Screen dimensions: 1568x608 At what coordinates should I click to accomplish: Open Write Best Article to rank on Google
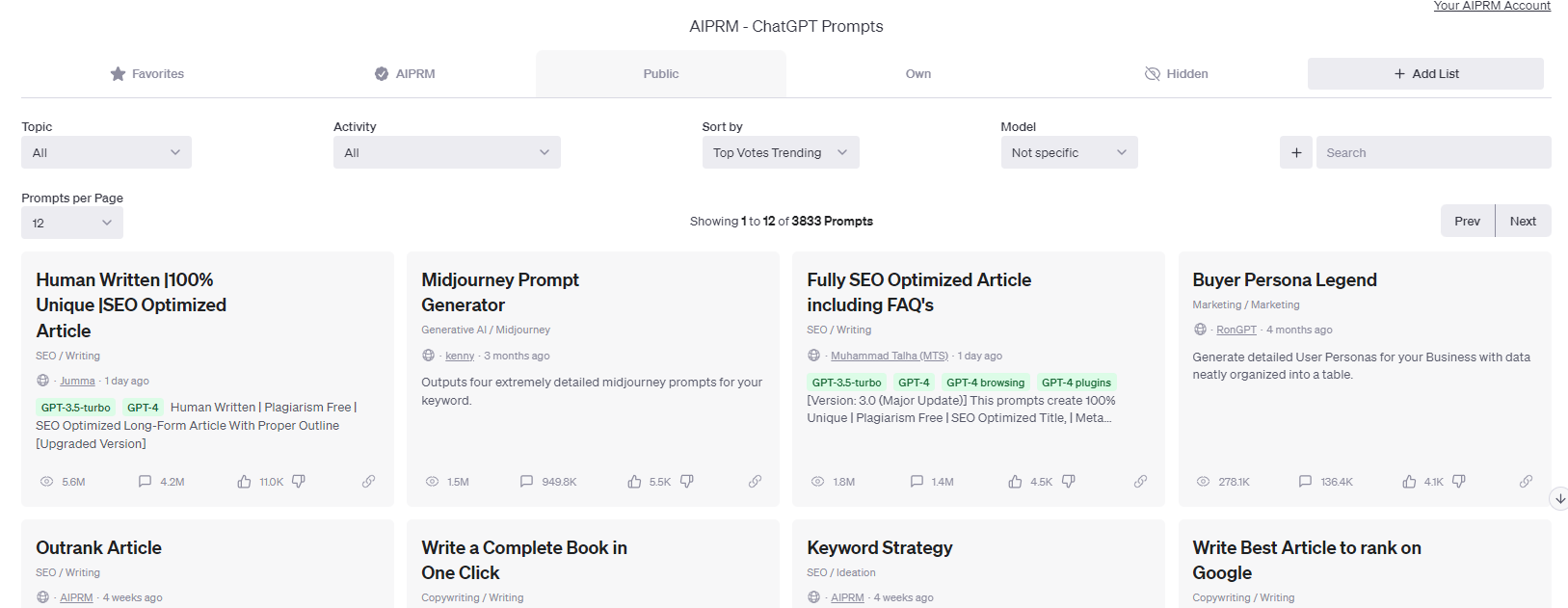tap(1307, 560)
